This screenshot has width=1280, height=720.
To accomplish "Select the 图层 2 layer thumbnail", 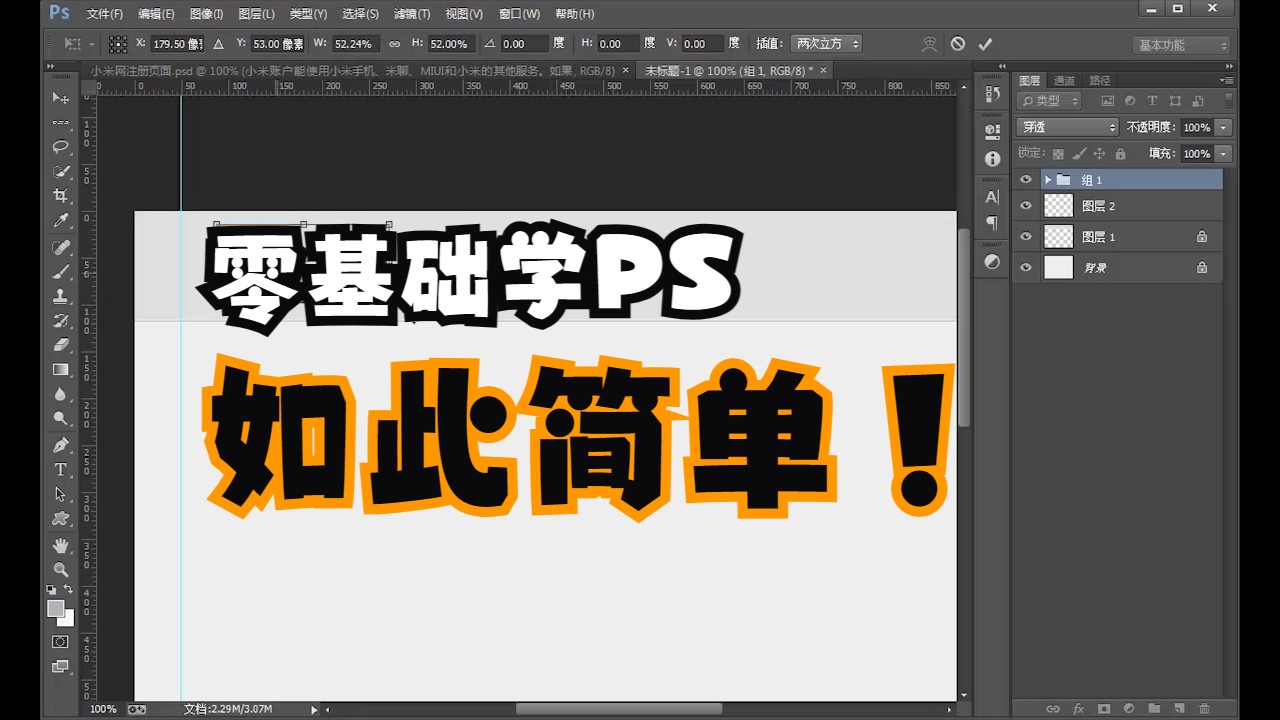I will point(1058,206).
